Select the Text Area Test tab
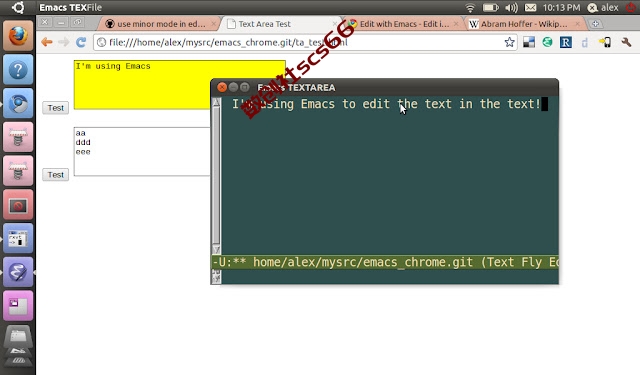The width and height of the screenshot is (640, 375). 282,24
